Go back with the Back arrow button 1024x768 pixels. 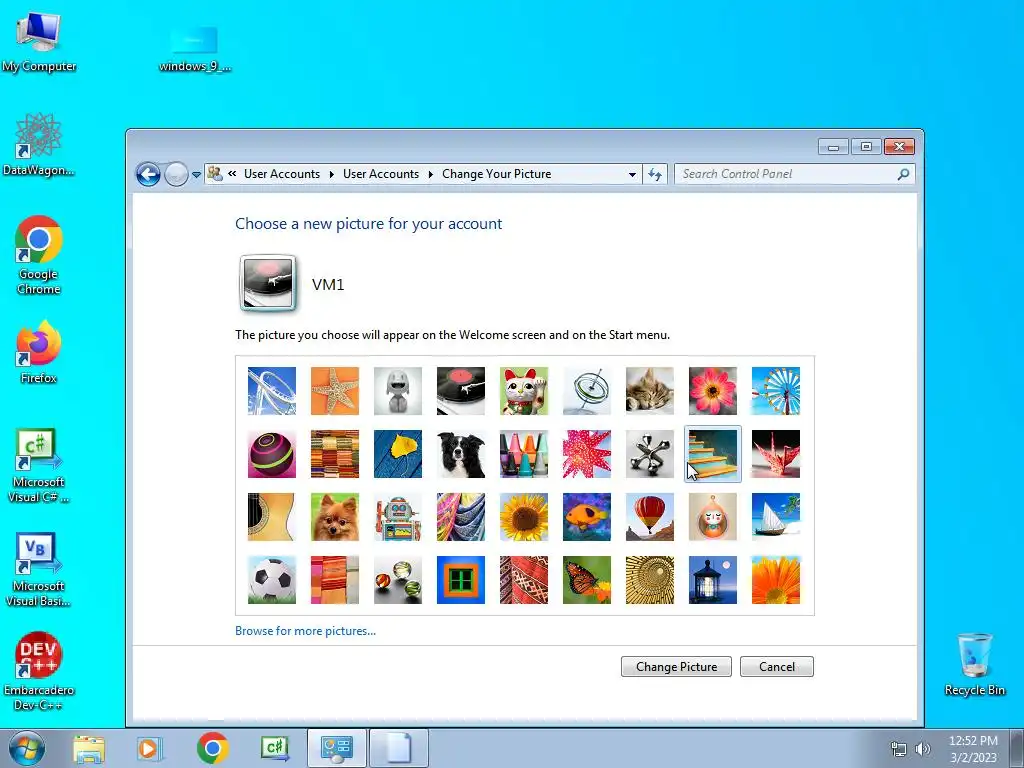click(x=148, y=174)
